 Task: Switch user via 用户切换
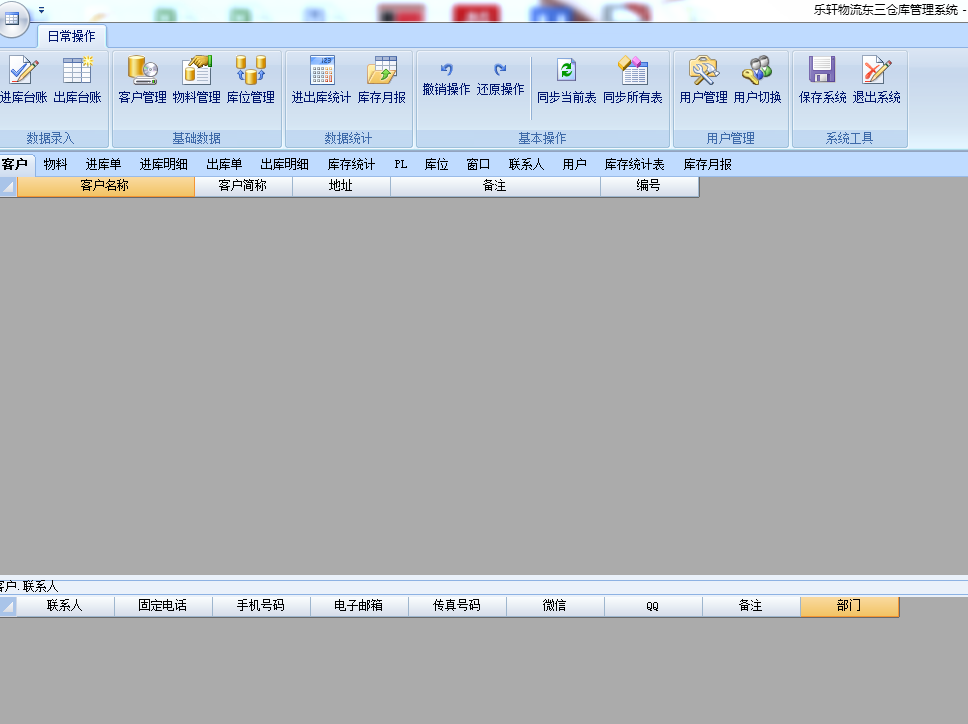[x=757, y=80]
